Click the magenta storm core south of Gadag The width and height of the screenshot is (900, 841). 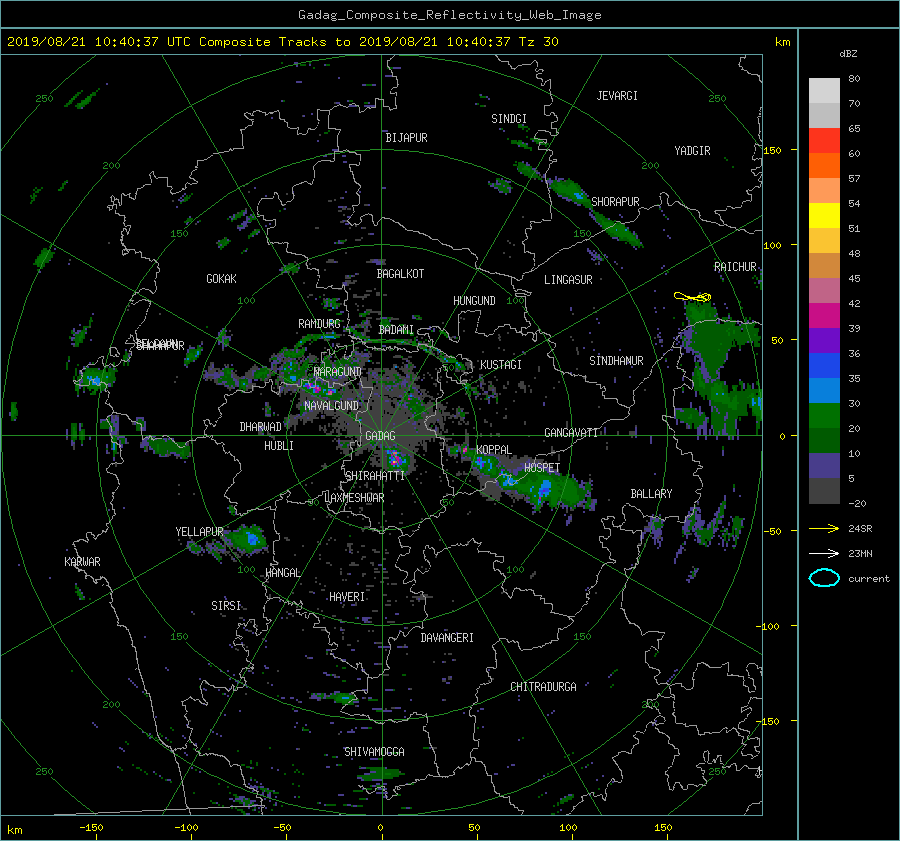394,459
